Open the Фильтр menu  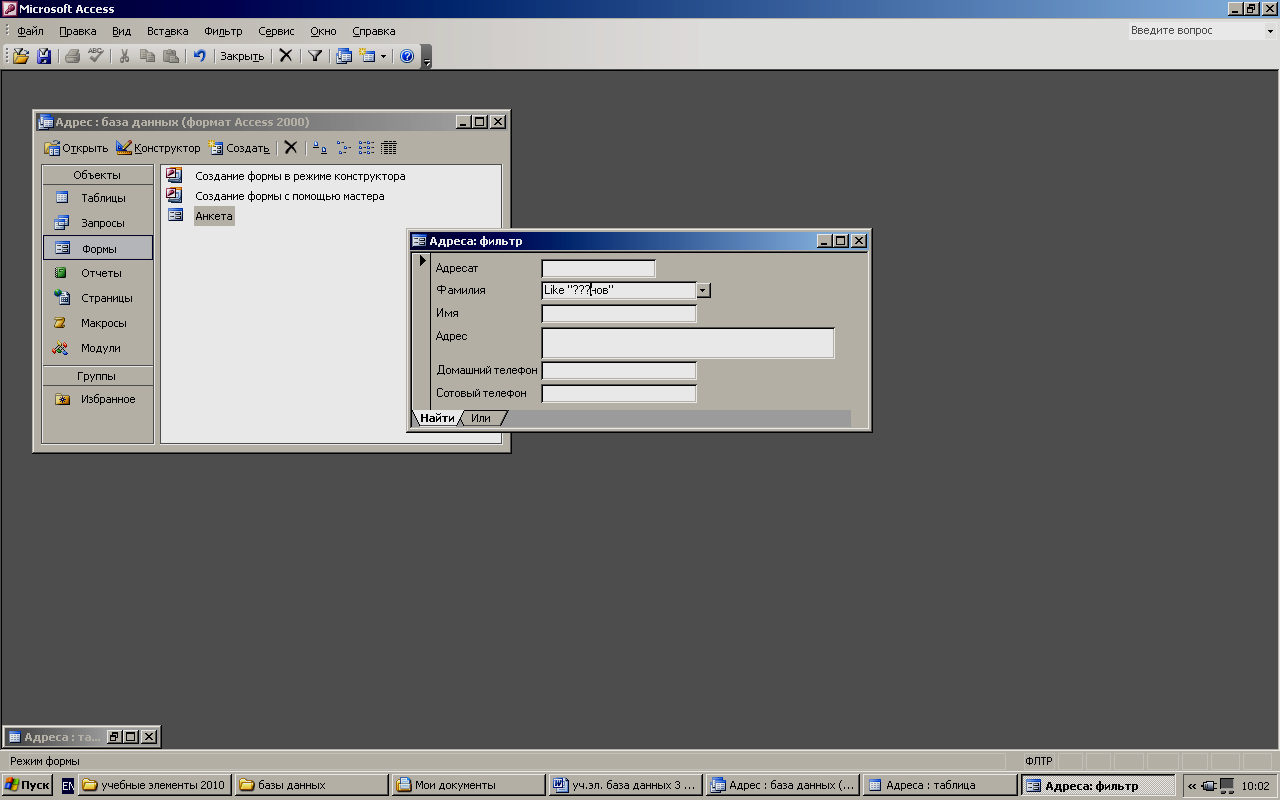point(223,31)
